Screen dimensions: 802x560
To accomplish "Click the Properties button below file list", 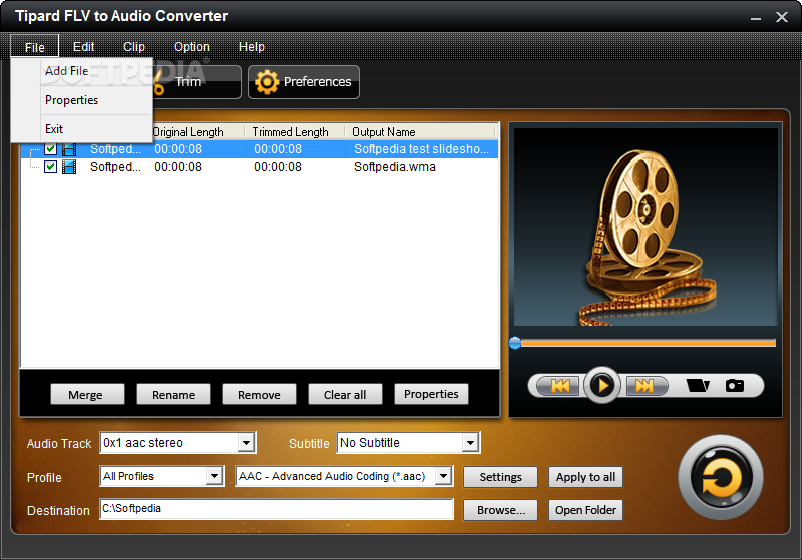I will click(x=431, y=394).
